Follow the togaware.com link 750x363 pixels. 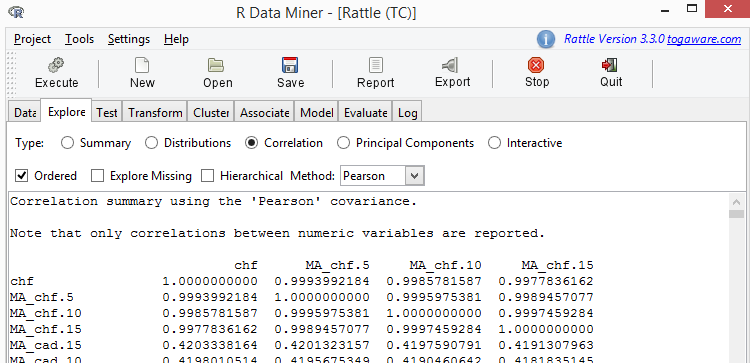coord(704,39)
